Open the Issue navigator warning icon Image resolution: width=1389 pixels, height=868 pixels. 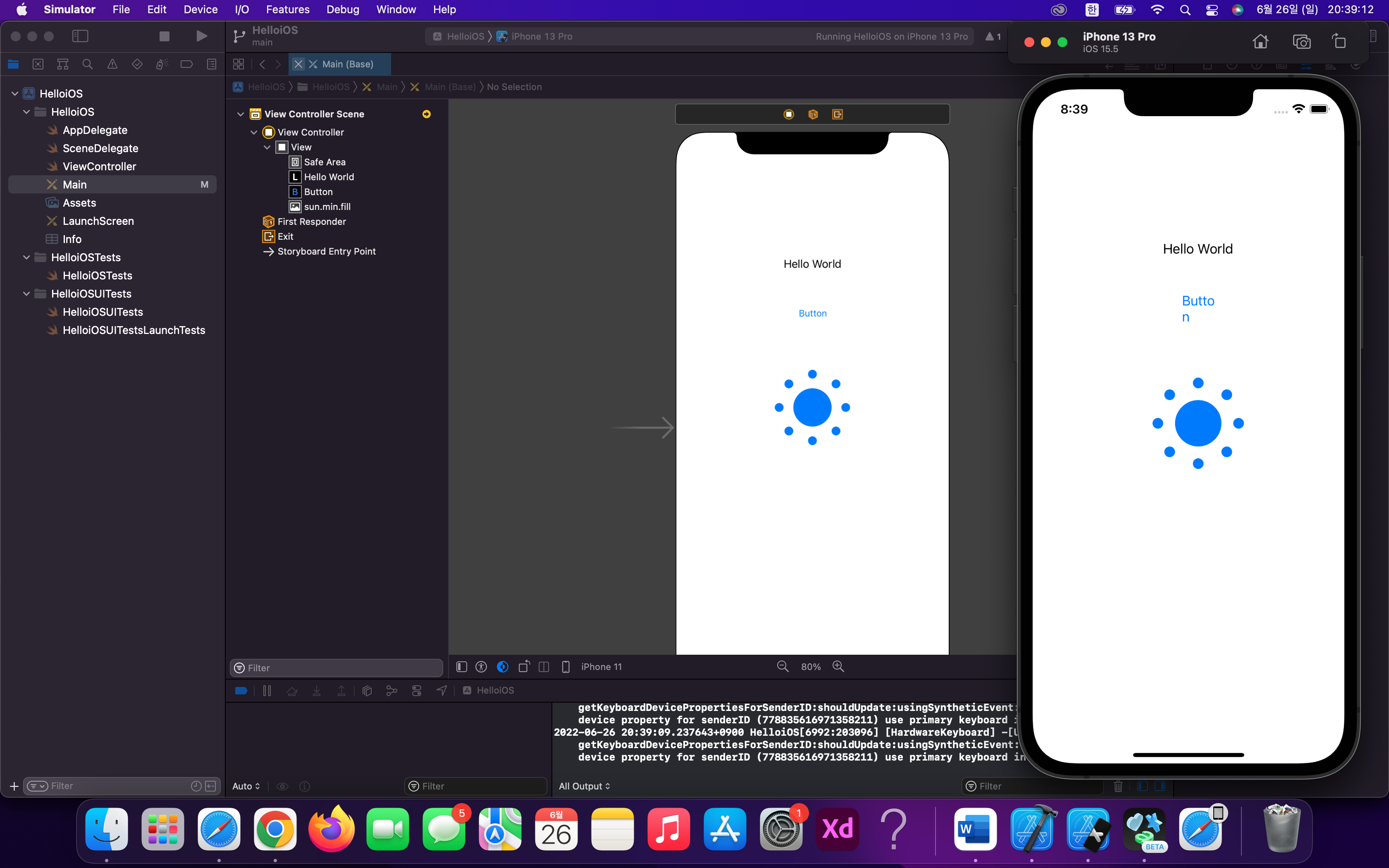pyautogui.click(x=112, y=64)
